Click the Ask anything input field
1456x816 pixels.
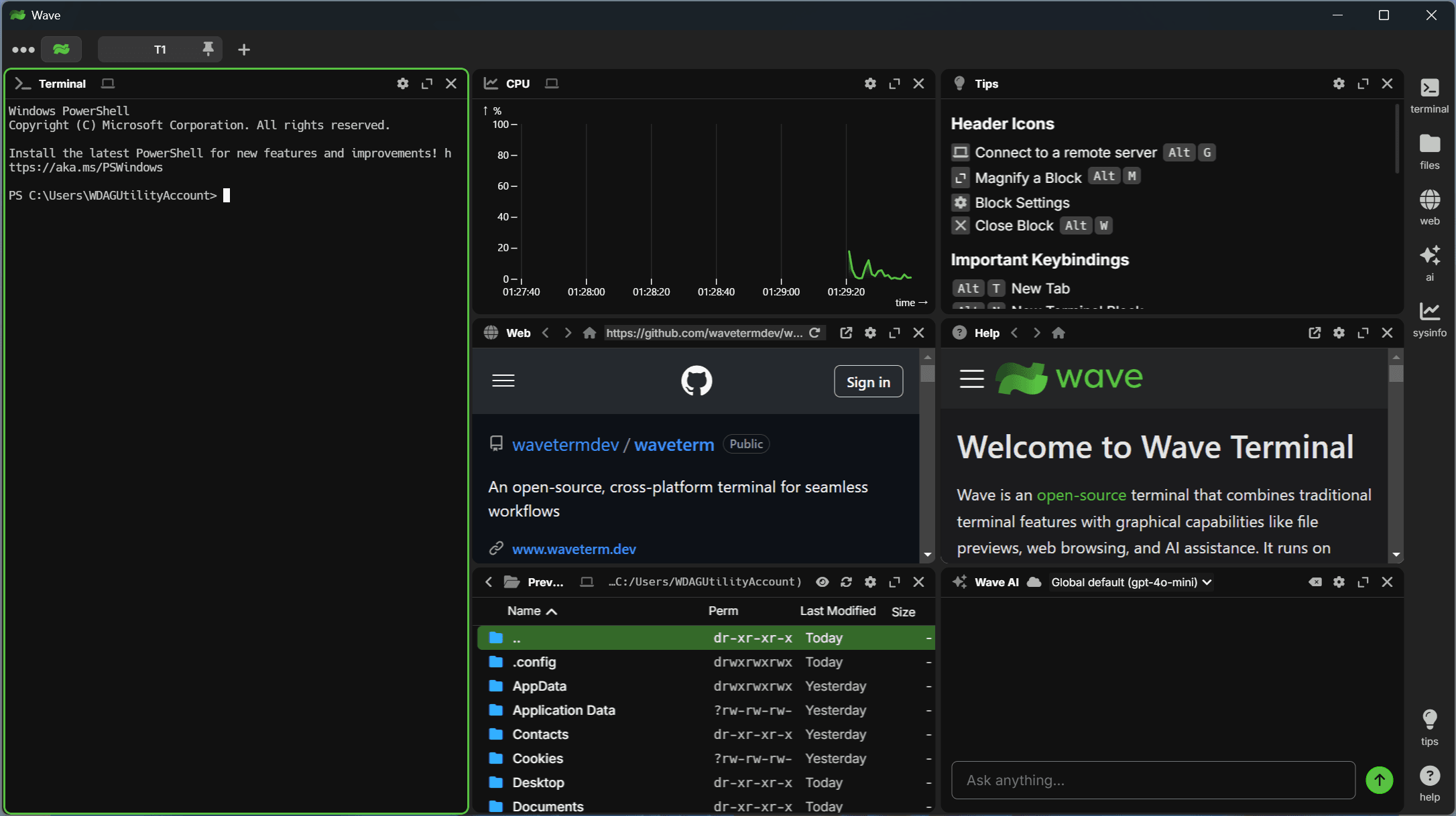(x=1153, y=780)
